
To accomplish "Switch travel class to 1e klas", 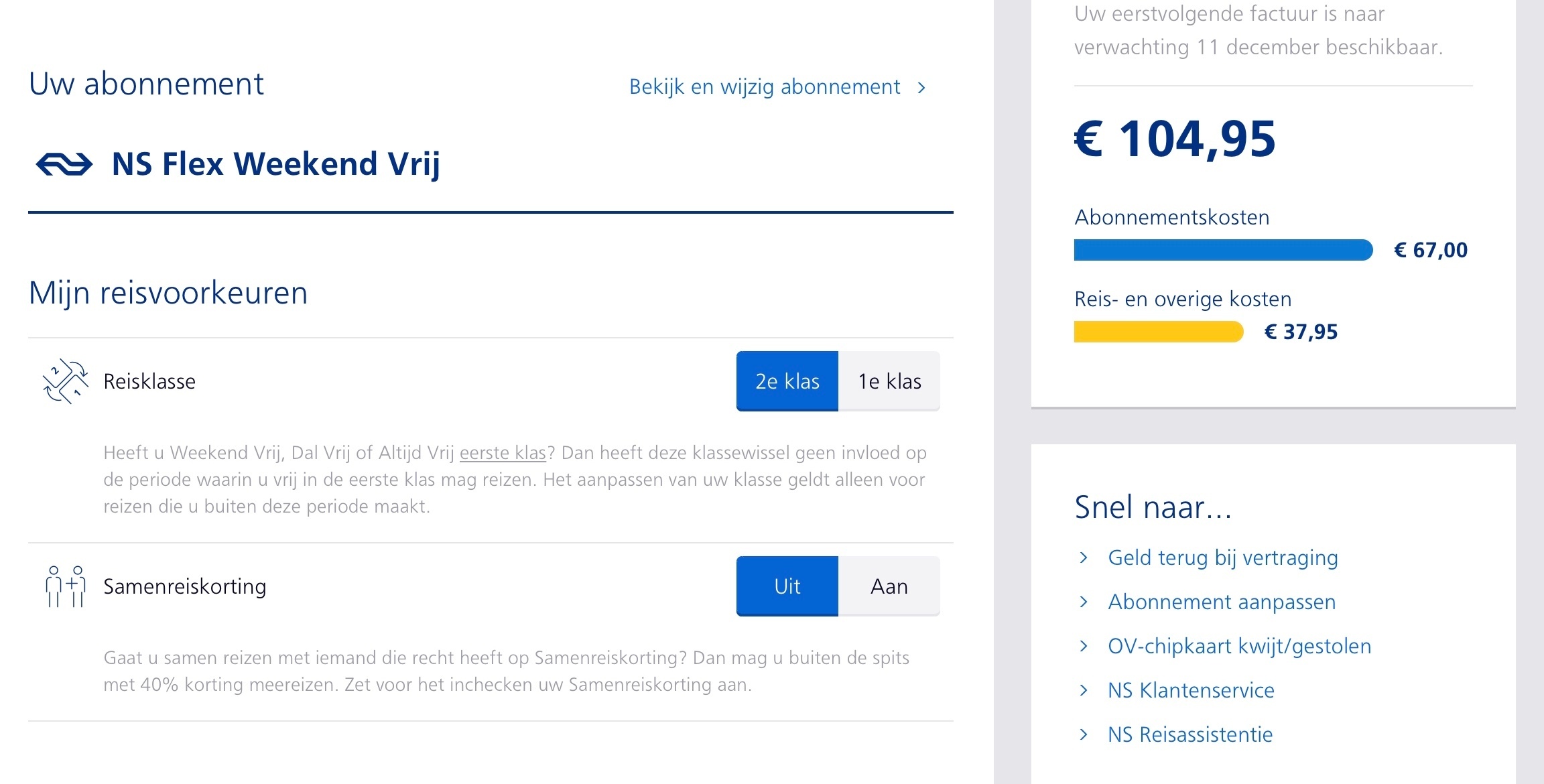I will pyautogui.click(x=889, y=381).
